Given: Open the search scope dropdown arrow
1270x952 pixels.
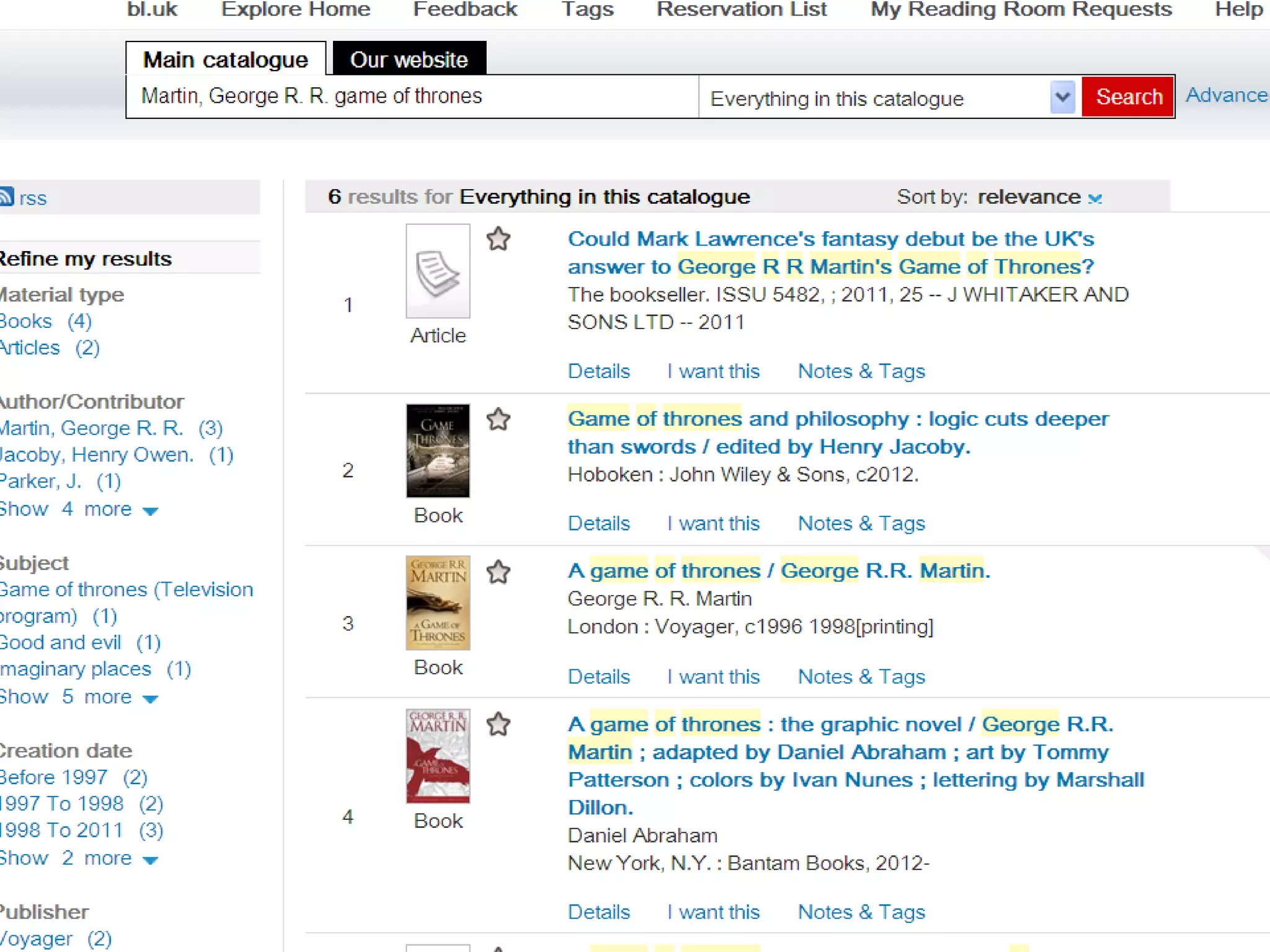Looking at the screenshot, I should (1062, 97).
